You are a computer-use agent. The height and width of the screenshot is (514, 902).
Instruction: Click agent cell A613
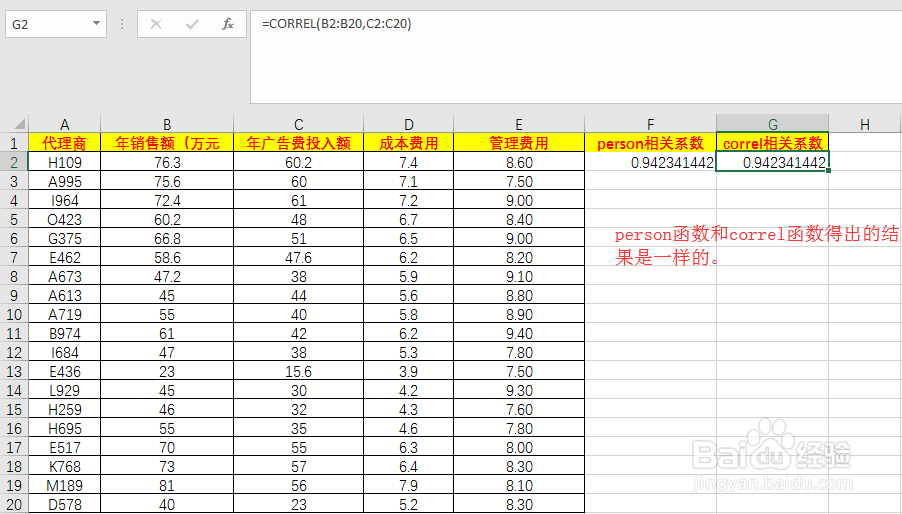(64, 295)
